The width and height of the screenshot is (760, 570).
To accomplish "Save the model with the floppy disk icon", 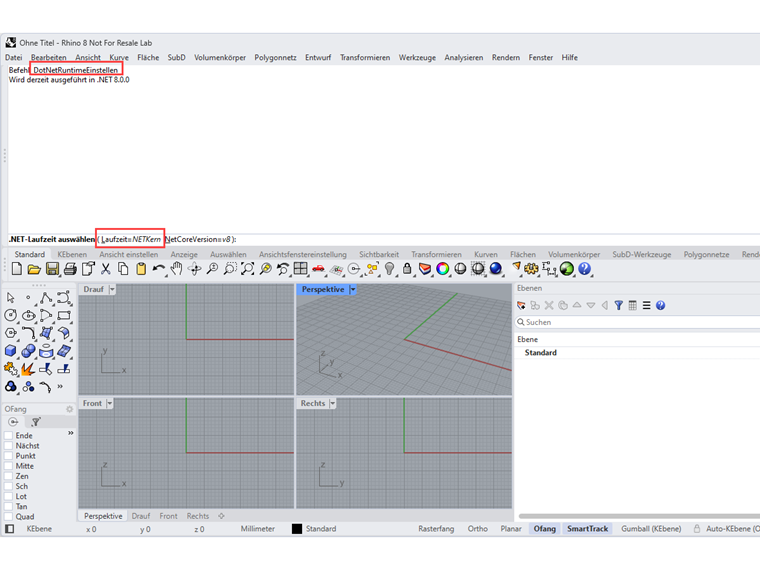I will click(x=52, y=269).
